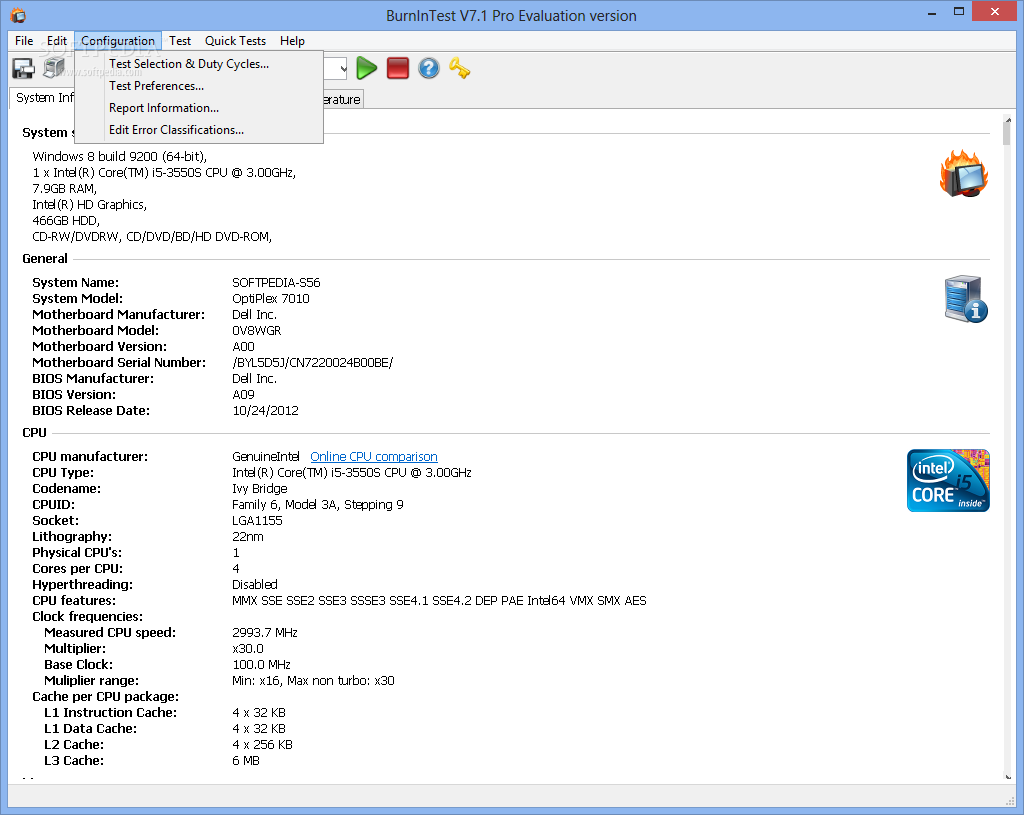Start tests with the green play button

click(366, 68)
